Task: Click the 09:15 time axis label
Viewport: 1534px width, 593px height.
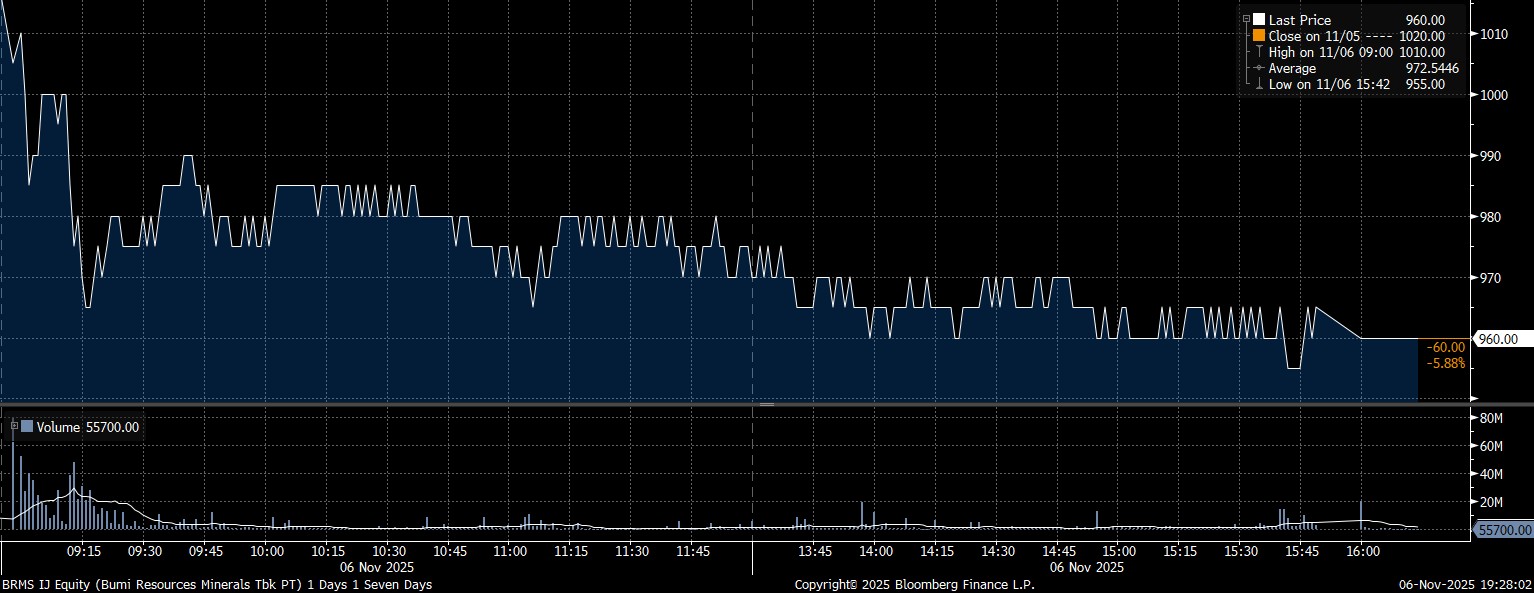Action: (84, 551)
